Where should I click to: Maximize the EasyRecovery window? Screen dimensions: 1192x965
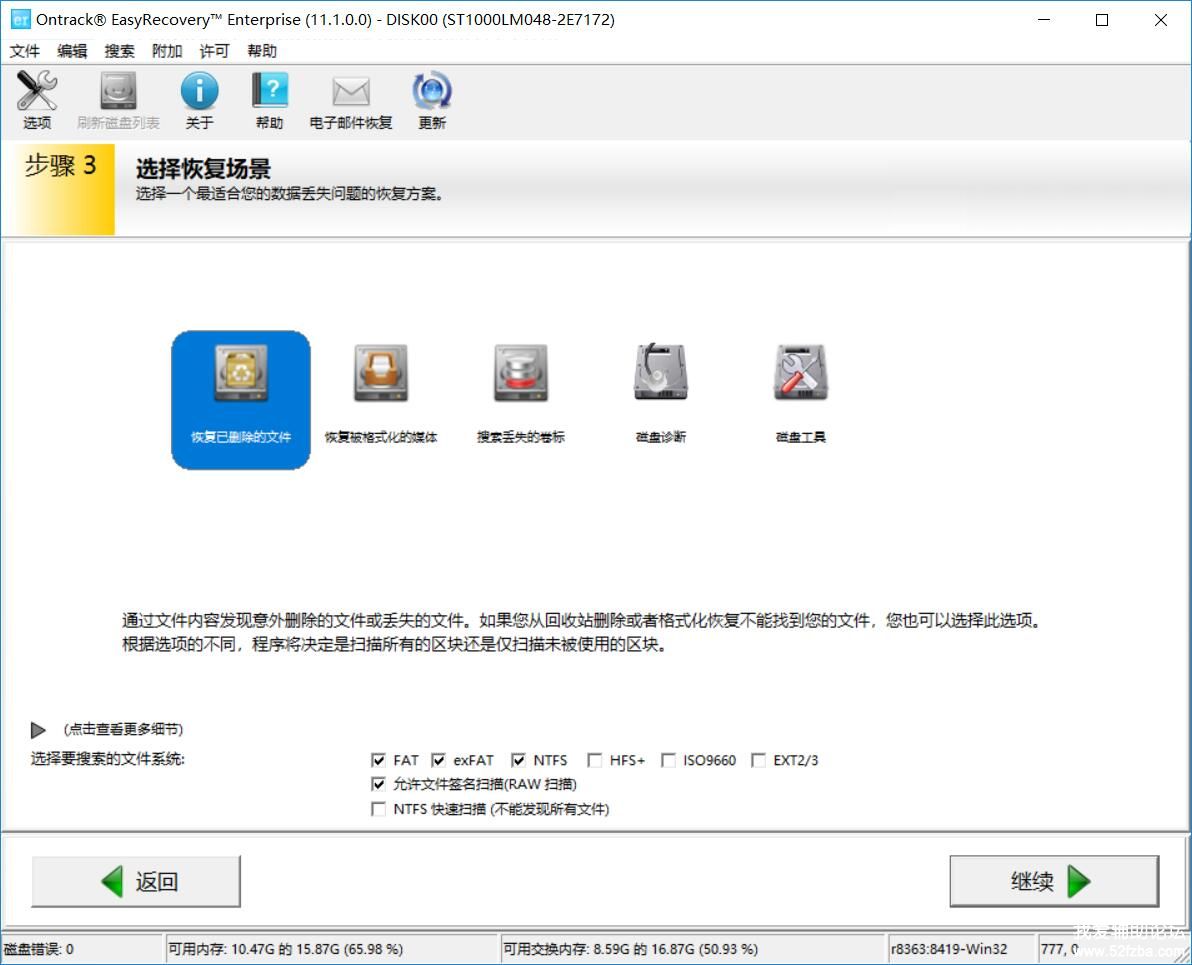pyautogui.click(x=1102, y=20)
